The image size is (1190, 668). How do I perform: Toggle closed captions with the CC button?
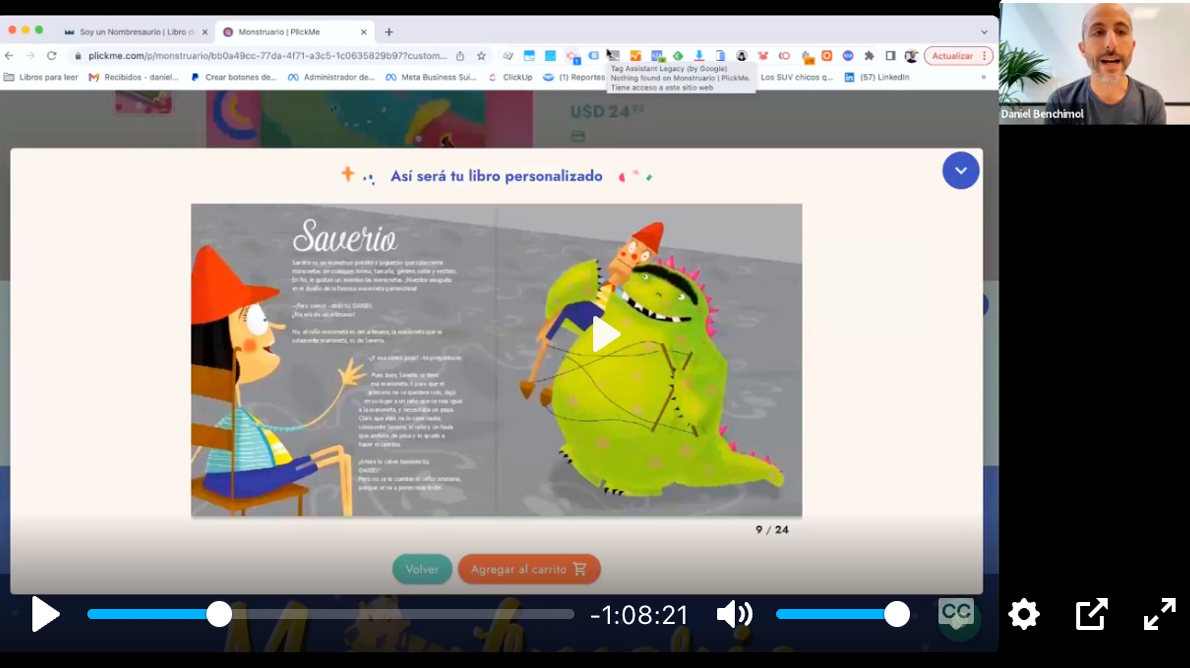click(955, 613)
